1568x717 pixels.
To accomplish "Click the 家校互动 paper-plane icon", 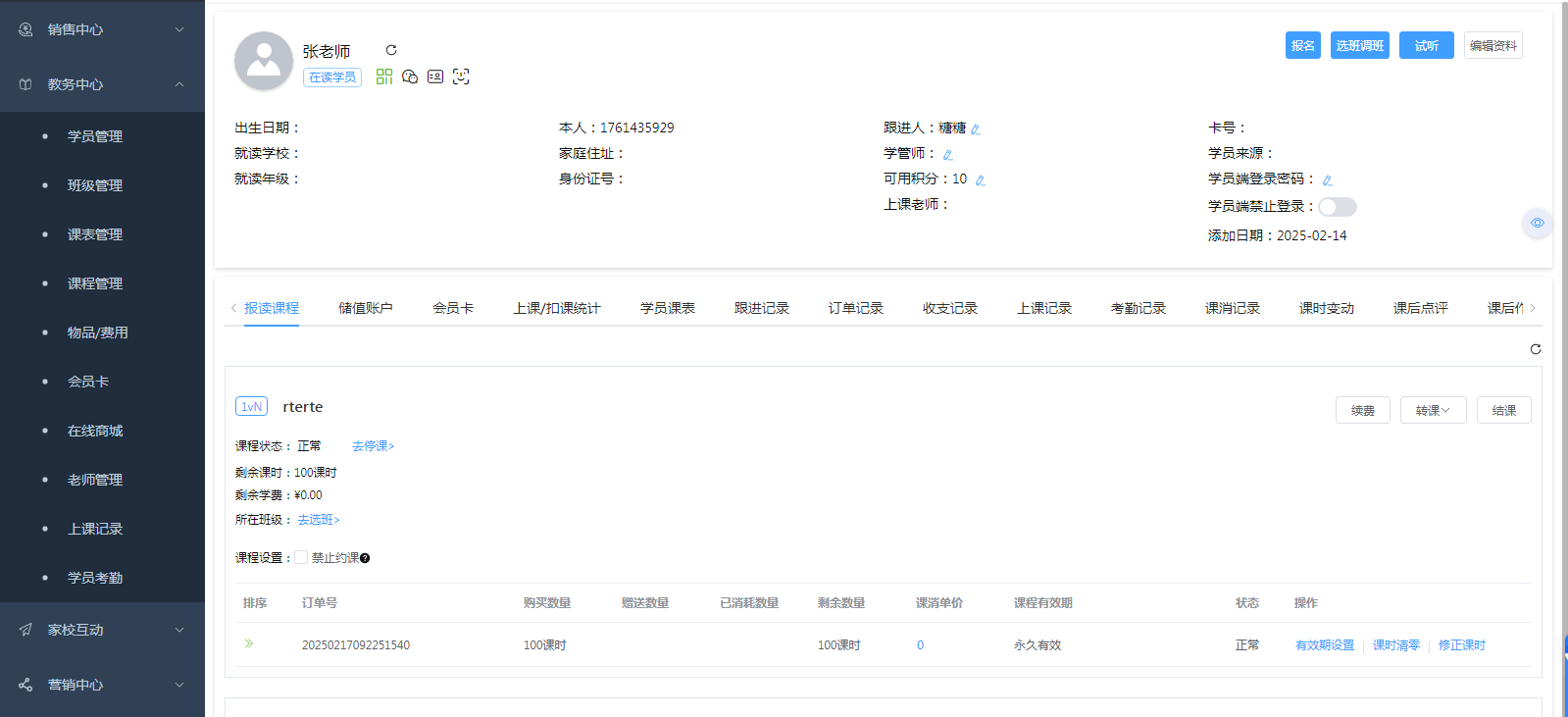I will tap(25, 630).
